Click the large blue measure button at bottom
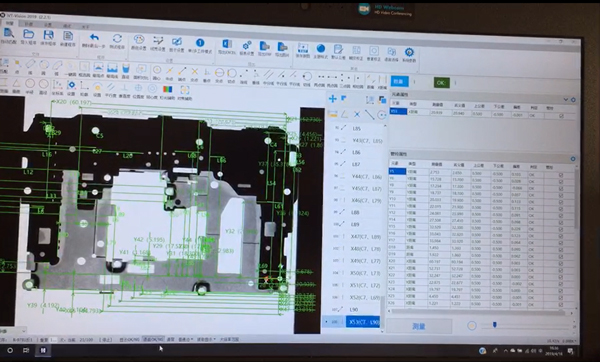This screenshot has height=362, width=600. tap(419, 326)
